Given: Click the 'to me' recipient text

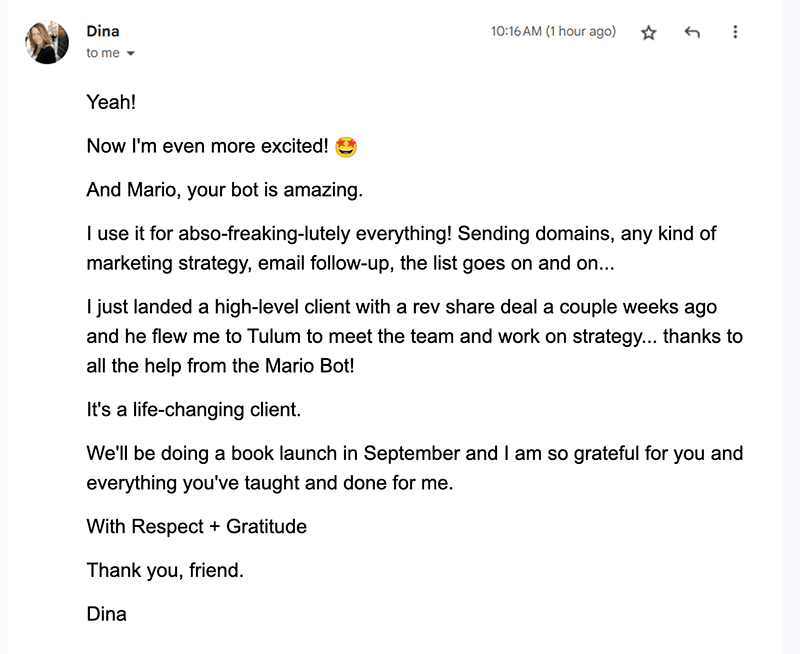Looking at the screenshot, I should (103, 54).
